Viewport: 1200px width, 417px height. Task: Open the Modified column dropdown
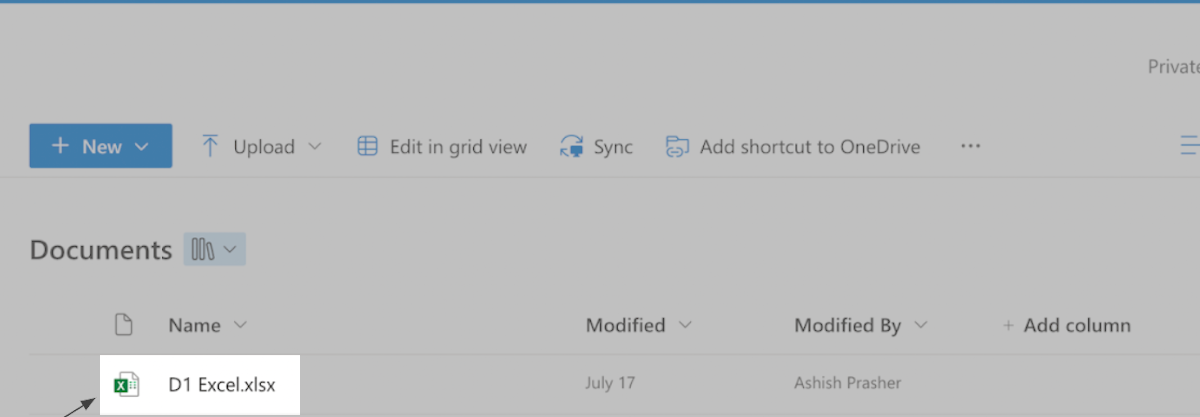[x=685, y=325]
